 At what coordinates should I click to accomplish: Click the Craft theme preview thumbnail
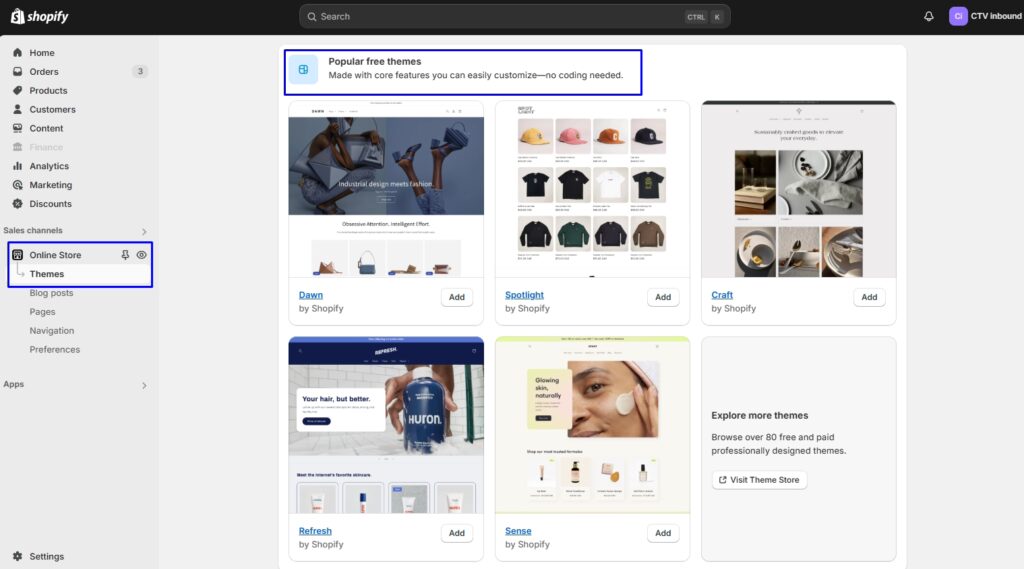point(799,189)
